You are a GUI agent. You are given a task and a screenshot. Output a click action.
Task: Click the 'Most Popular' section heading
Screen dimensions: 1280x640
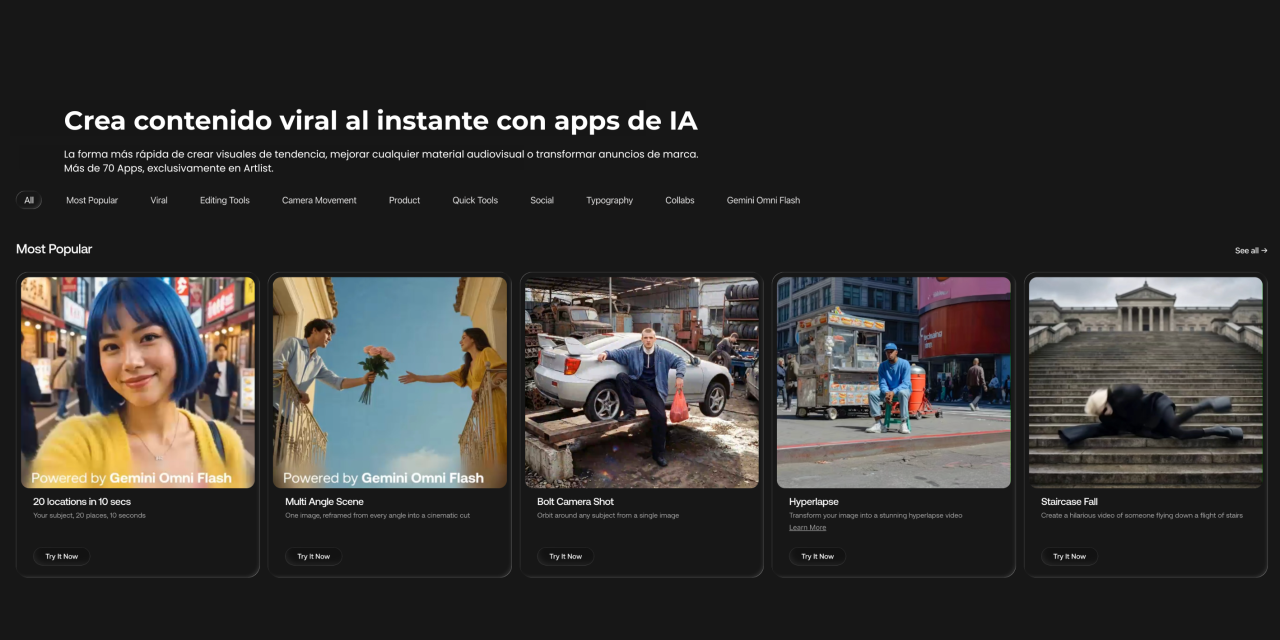(54, 249)
